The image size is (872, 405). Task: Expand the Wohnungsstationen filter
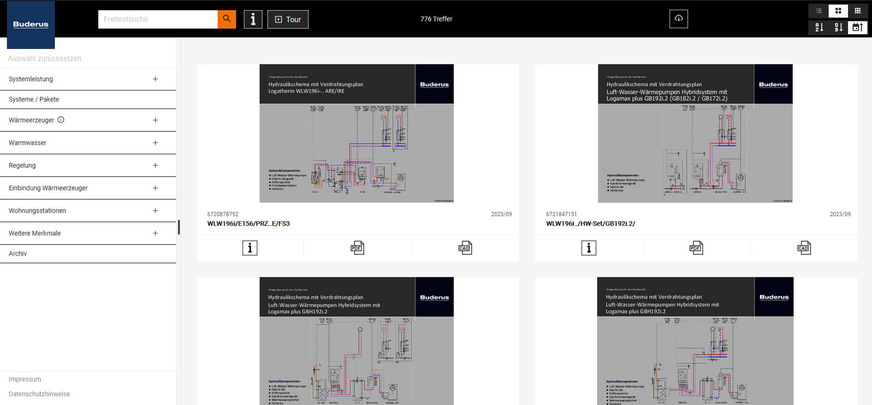155,211
